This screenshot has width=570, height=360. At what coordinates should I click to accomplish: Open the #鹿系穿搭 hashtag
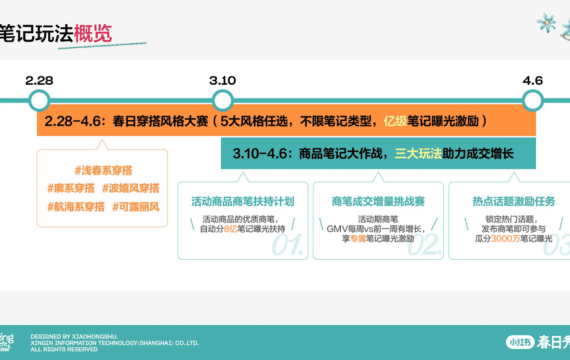click(71, 188)
